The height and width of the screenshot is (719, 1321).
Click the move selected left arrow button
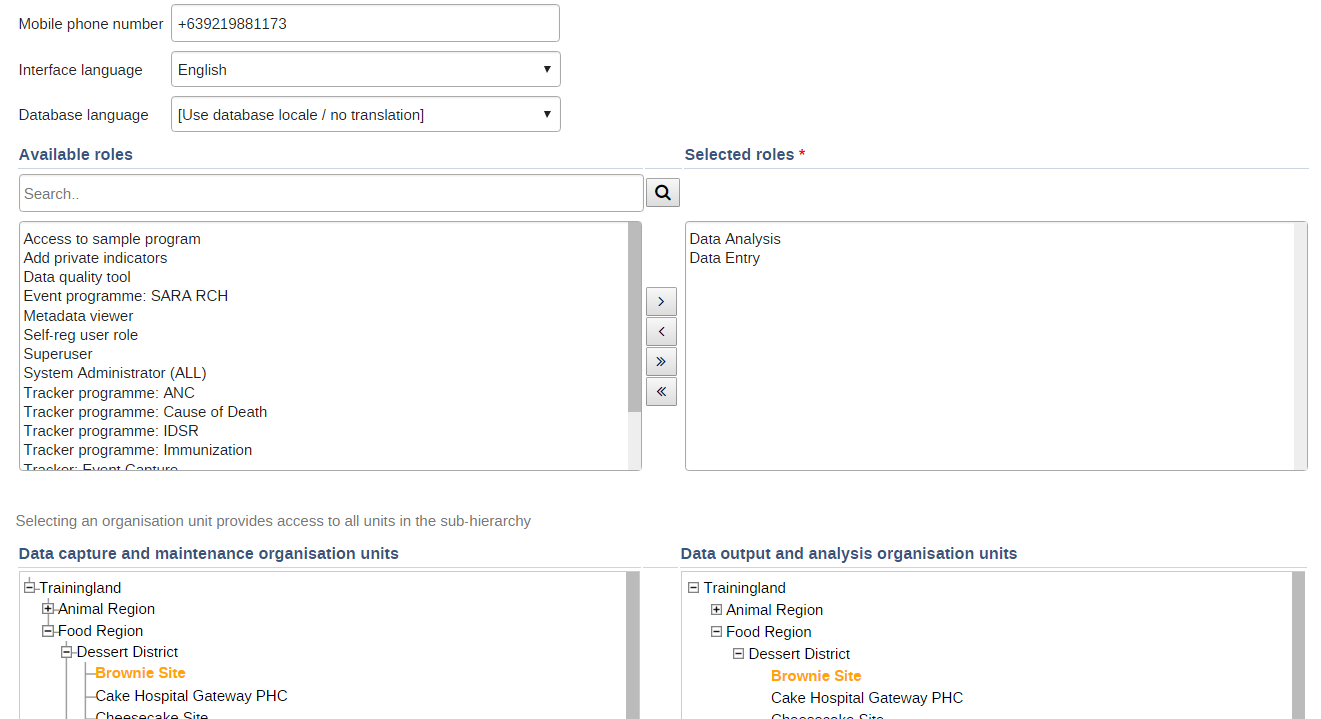(661, 331)
